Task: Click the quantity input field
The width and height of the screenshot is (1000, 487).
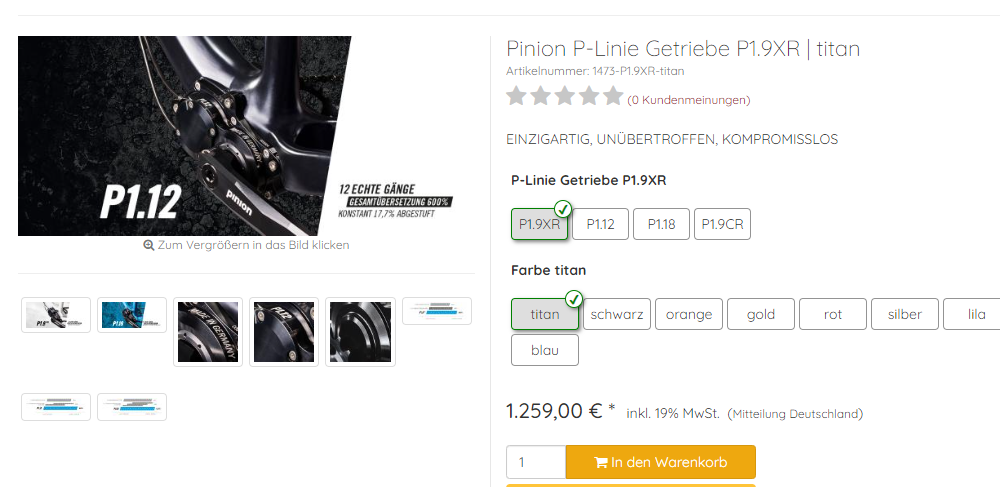Action: pos(536,462)
